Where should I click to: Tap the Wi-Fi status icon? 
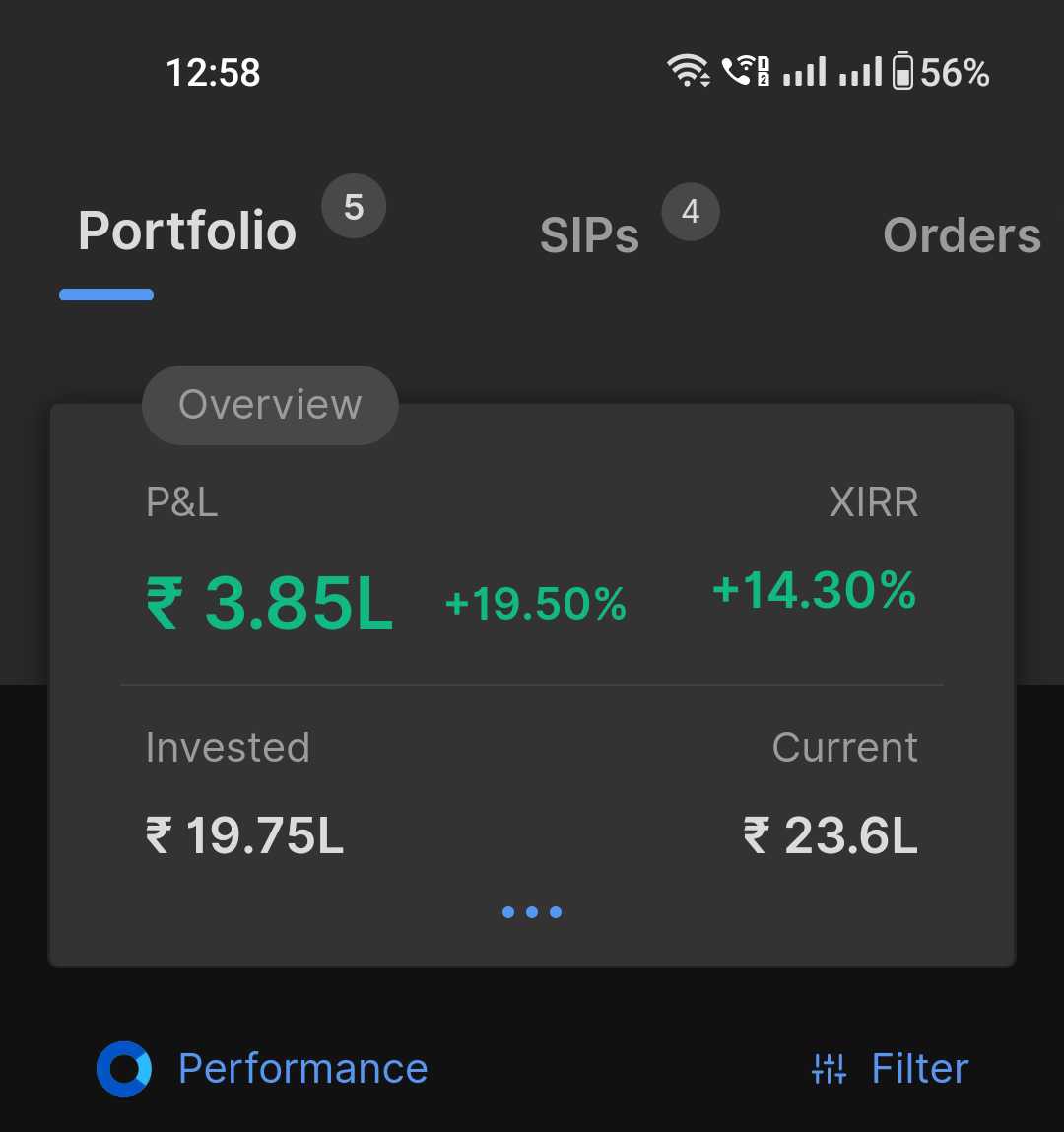click(688, 72)
